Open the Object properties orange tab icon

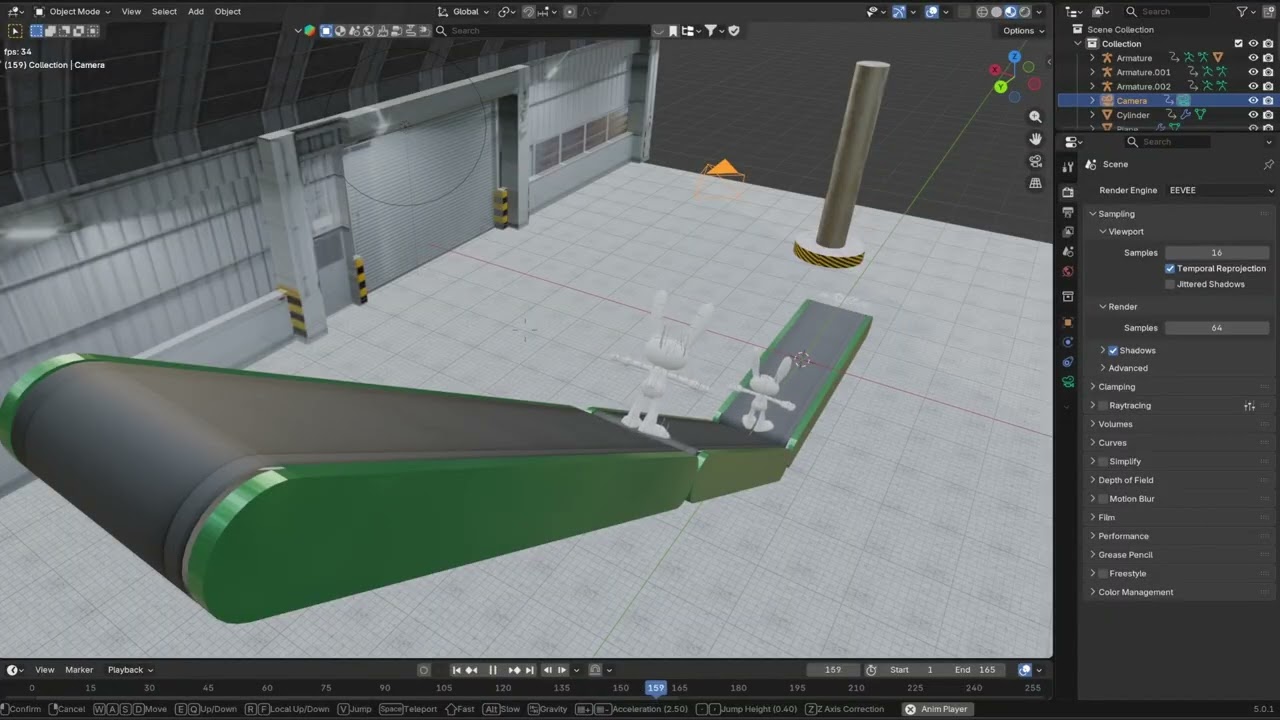[1068, 322]
